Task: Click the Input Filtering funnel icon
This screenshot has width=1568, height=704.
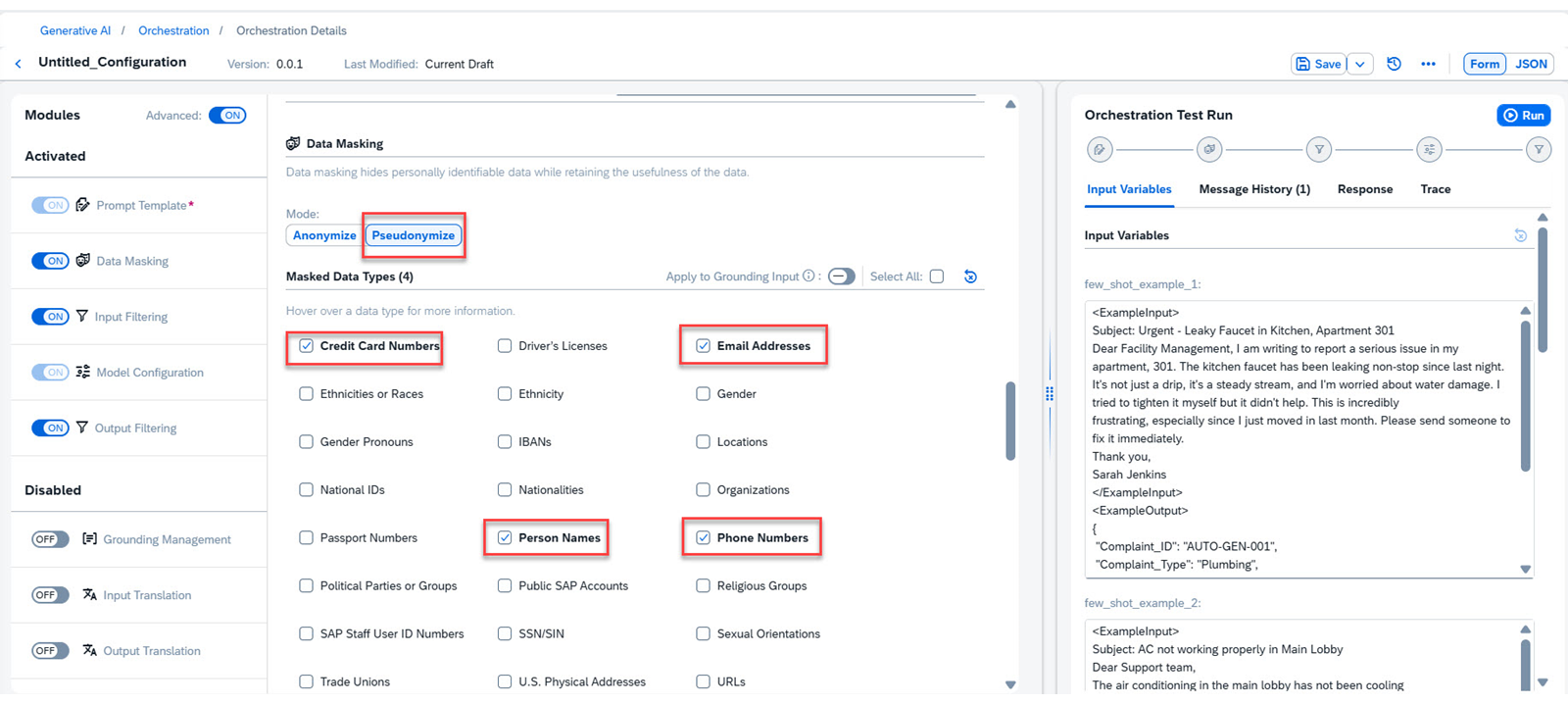Action: point(82,316)
